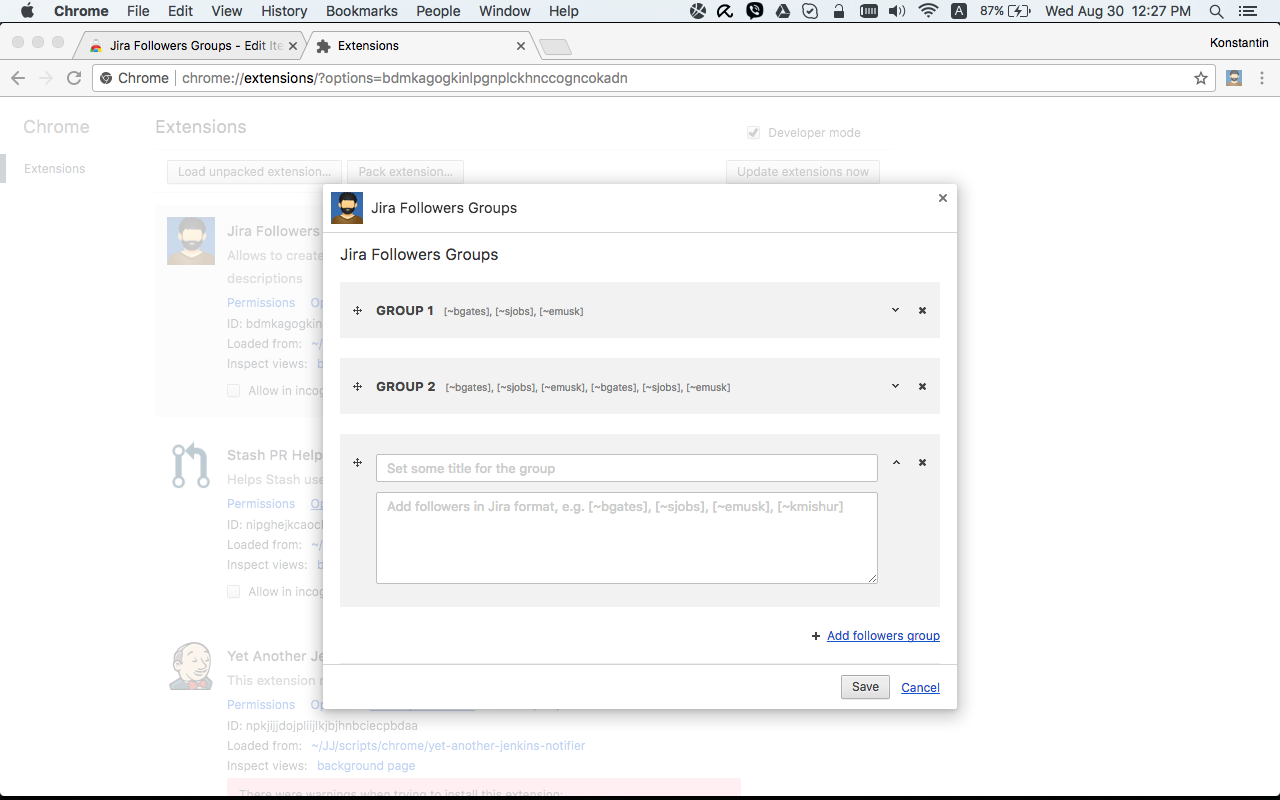Expand GROUP 1 details
1280x800 pixels.
[x=895, y=310]
